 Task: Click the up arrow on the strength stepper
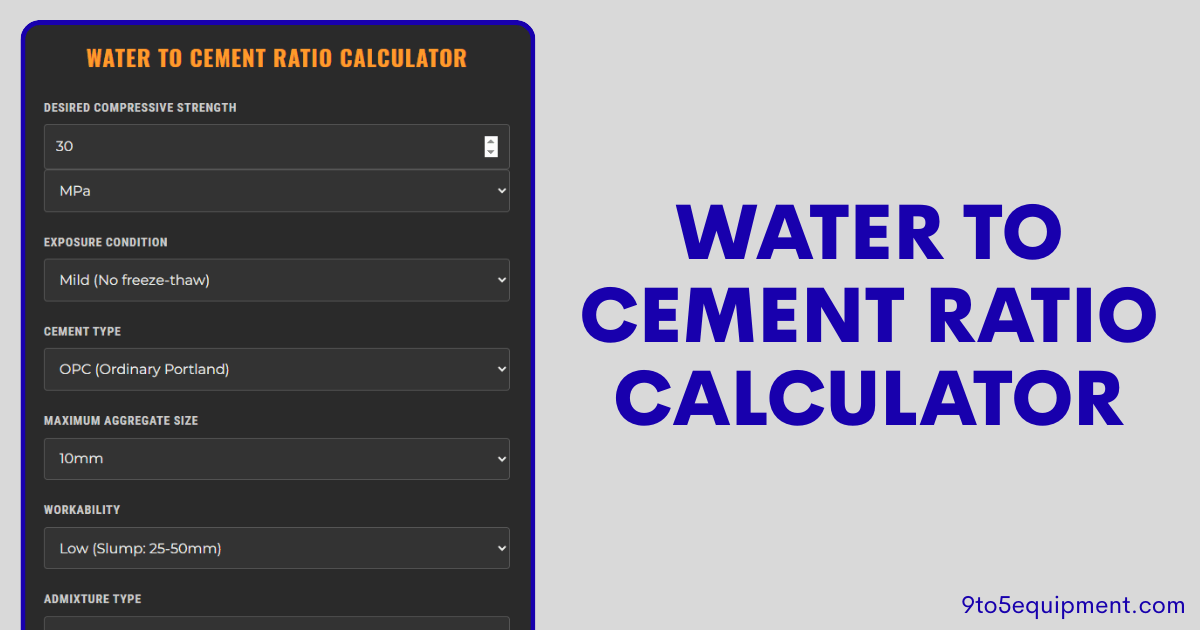[x=491, y=141]
